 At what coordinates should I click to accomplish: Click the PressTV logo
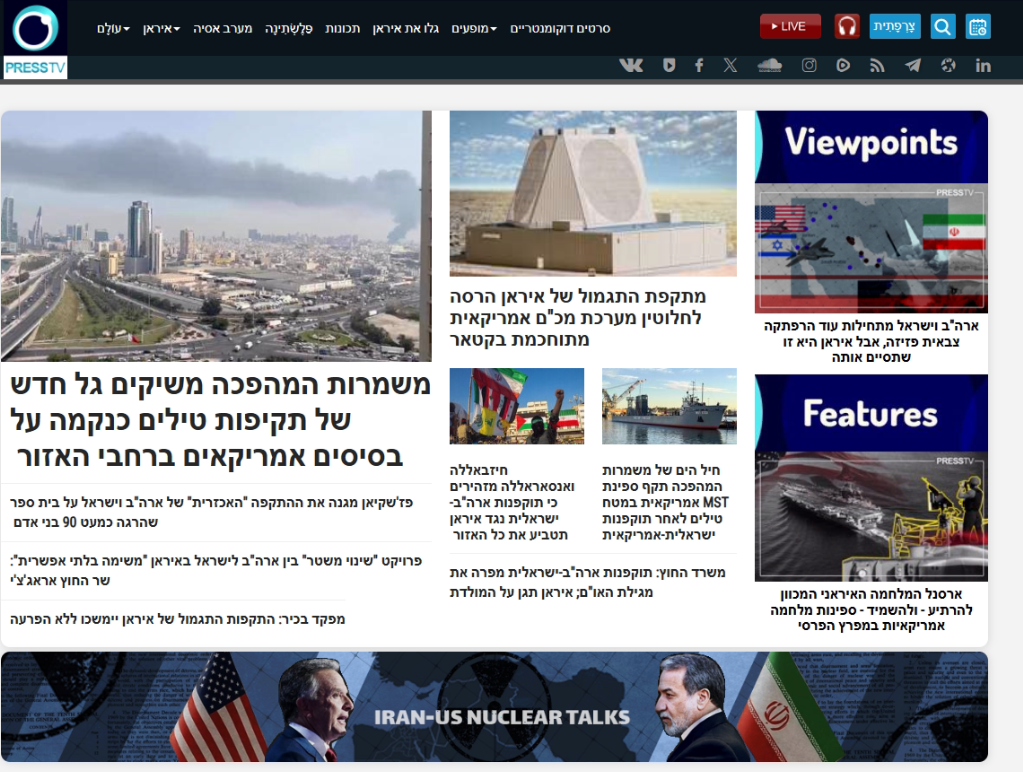35,40
